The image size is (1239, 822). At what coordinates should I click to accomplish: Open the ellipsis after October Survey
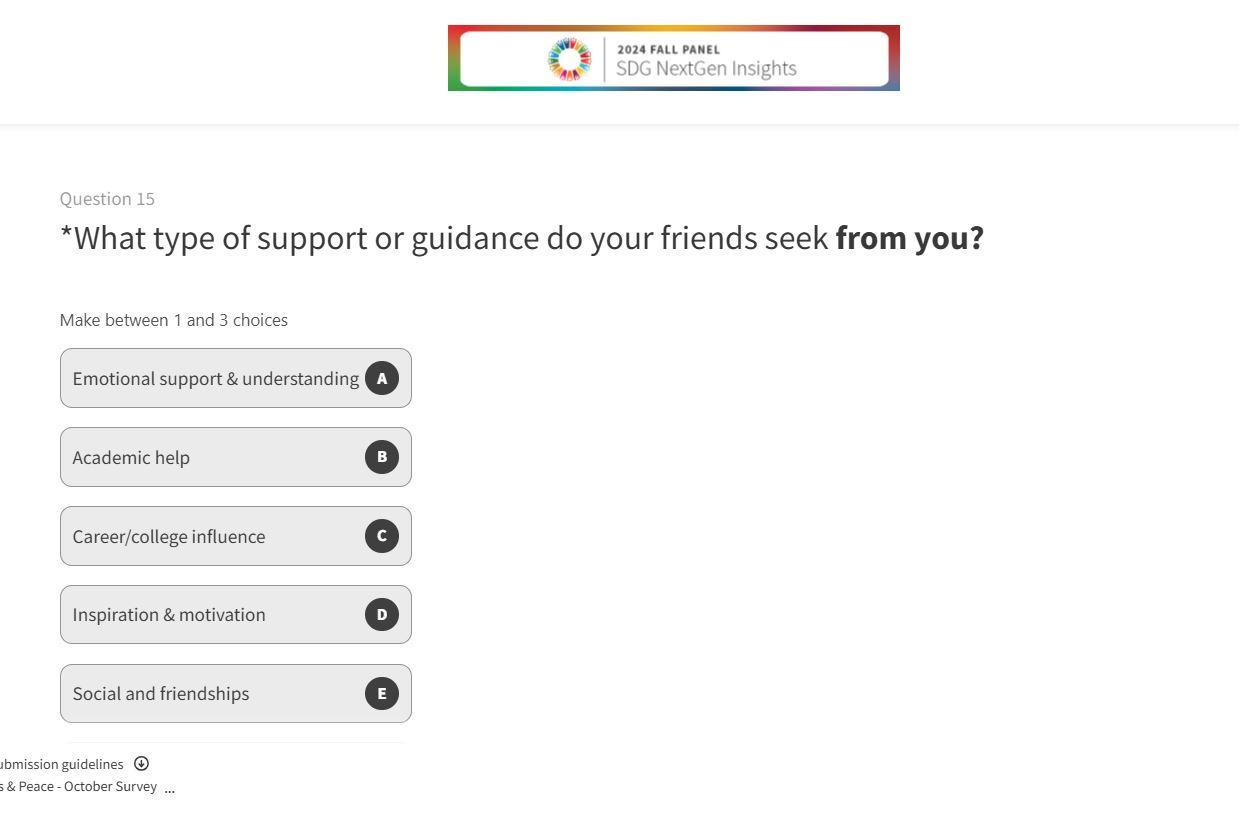(x=170, y=787)
